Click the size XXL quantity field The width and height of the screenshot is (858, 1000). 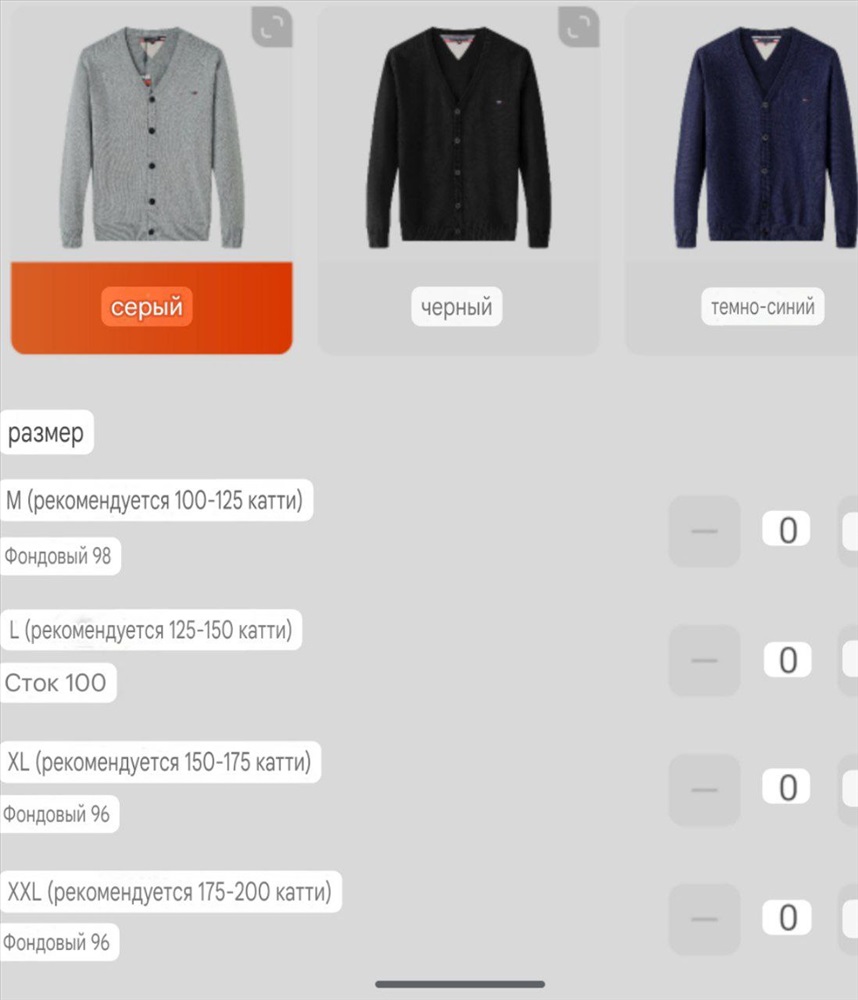(787, 917)
